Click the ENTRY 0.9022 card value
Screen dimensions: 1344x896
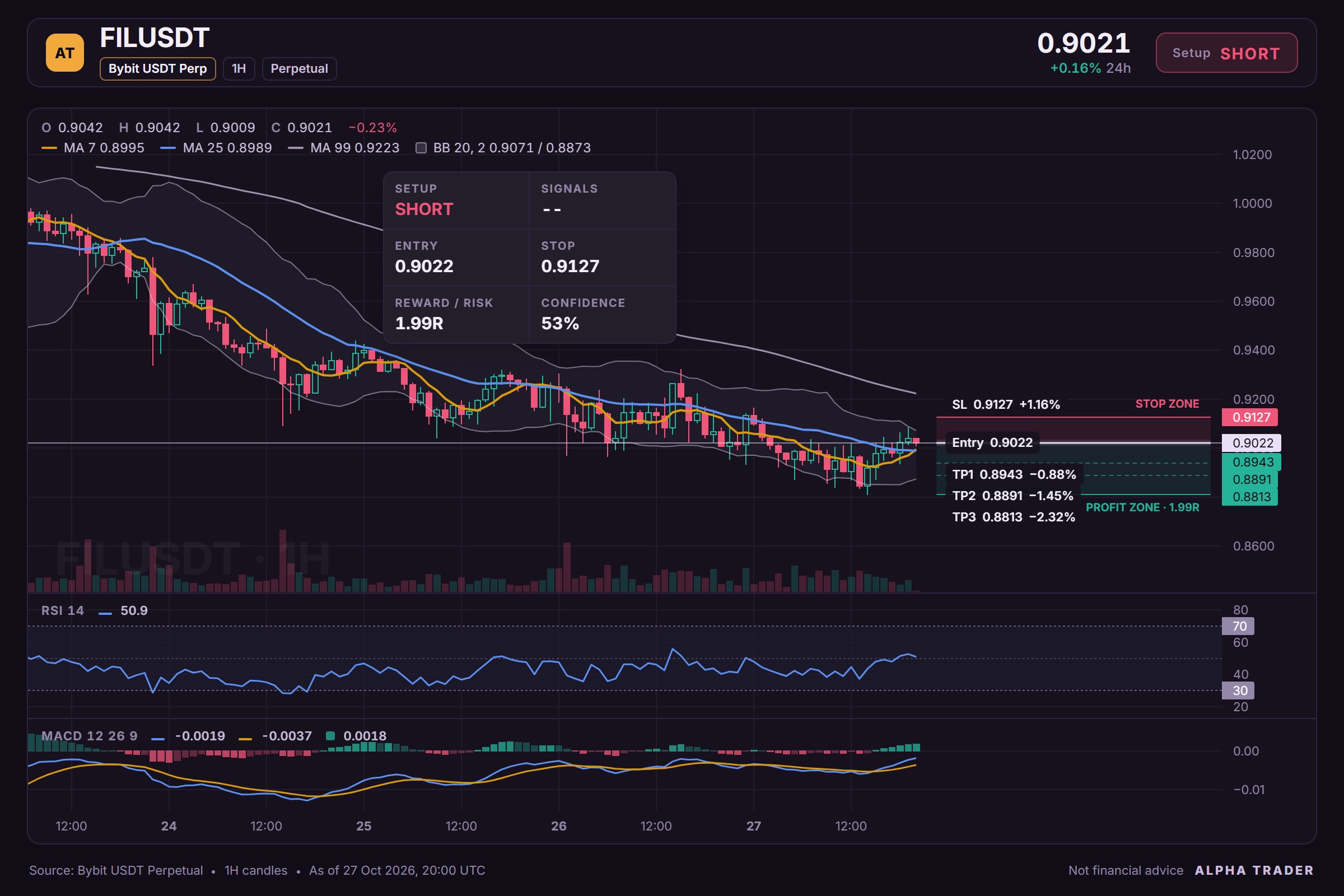coord(424,267)
